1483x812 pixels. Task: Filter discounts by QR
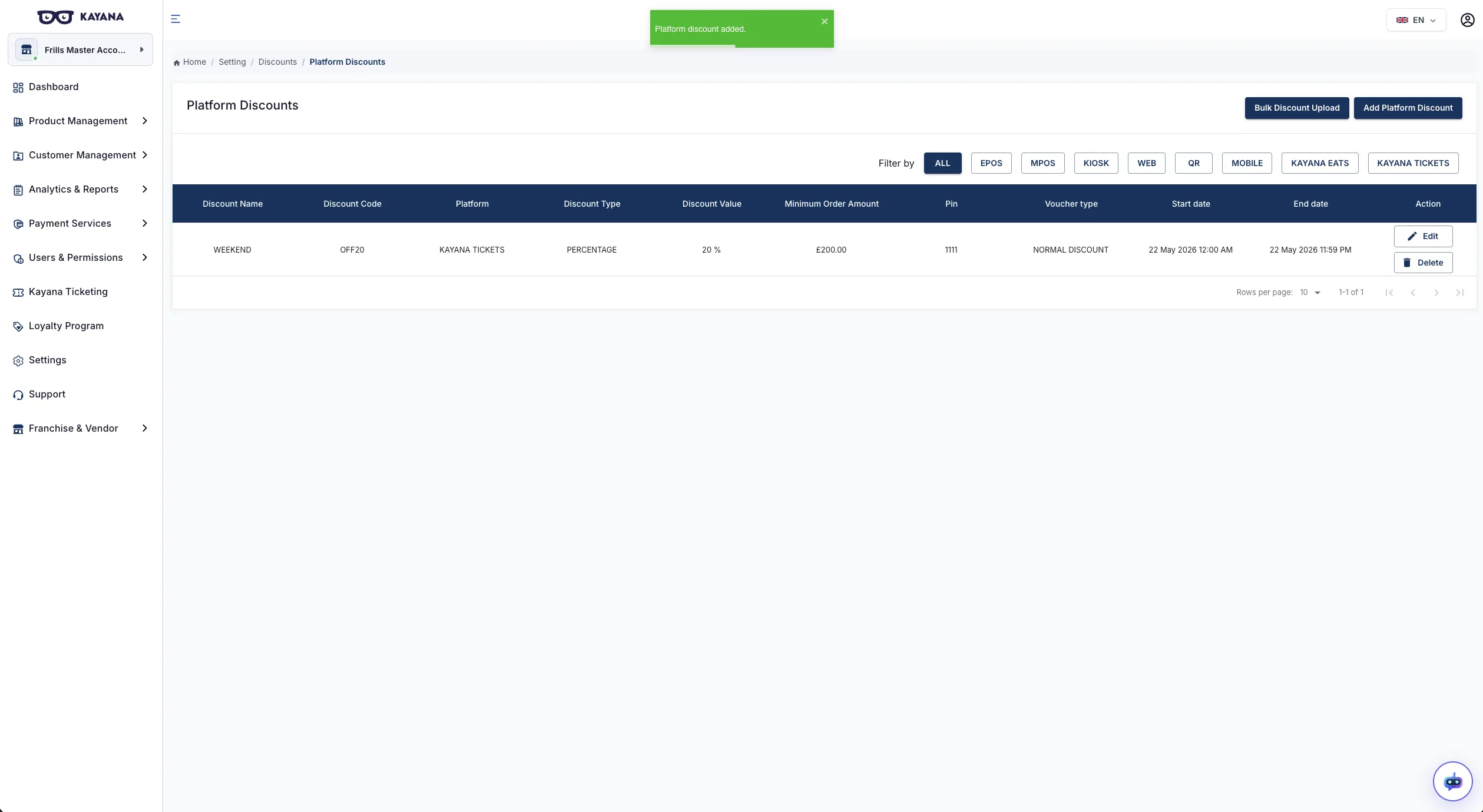point(1194,163)
